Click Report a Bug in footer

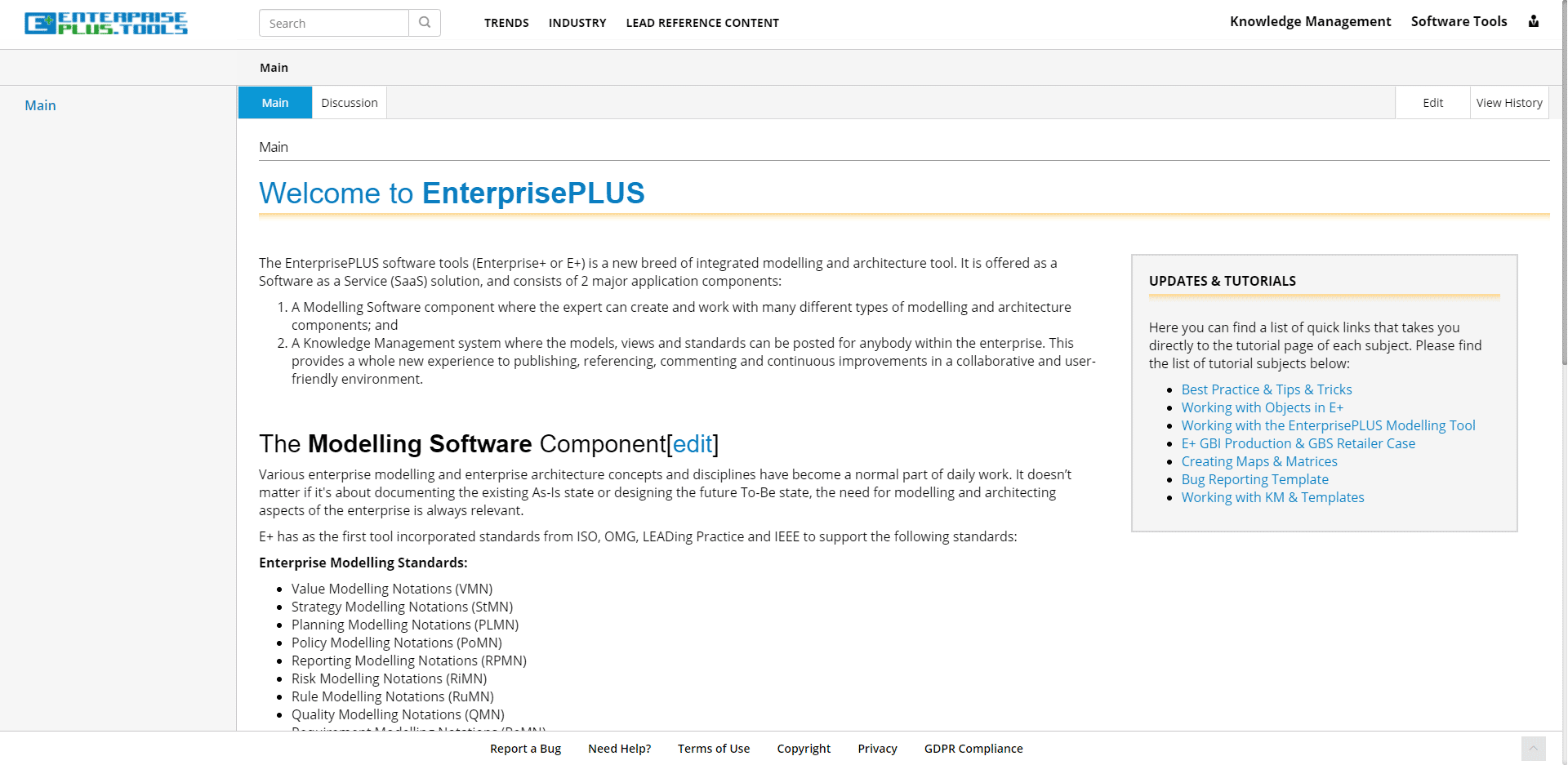click(525, 749)
